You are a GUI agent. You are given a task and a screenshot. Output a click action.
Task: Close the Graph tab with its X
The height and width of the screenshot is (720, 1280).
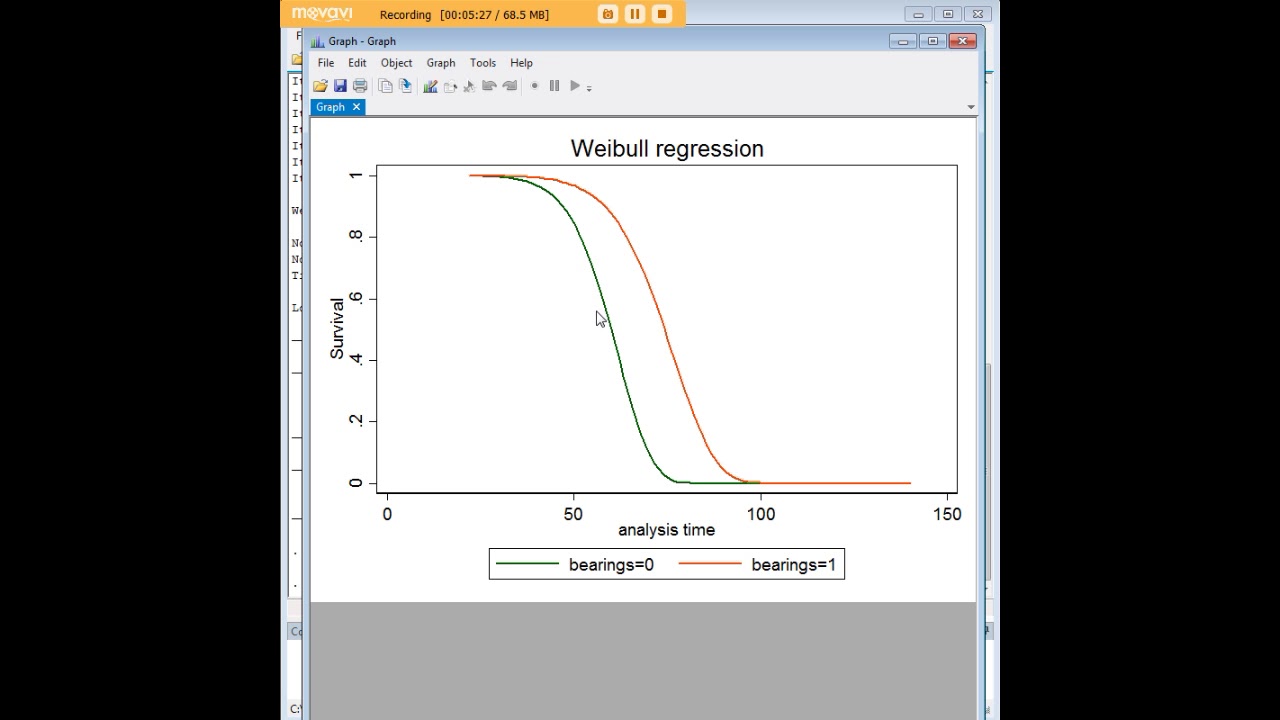356,107
